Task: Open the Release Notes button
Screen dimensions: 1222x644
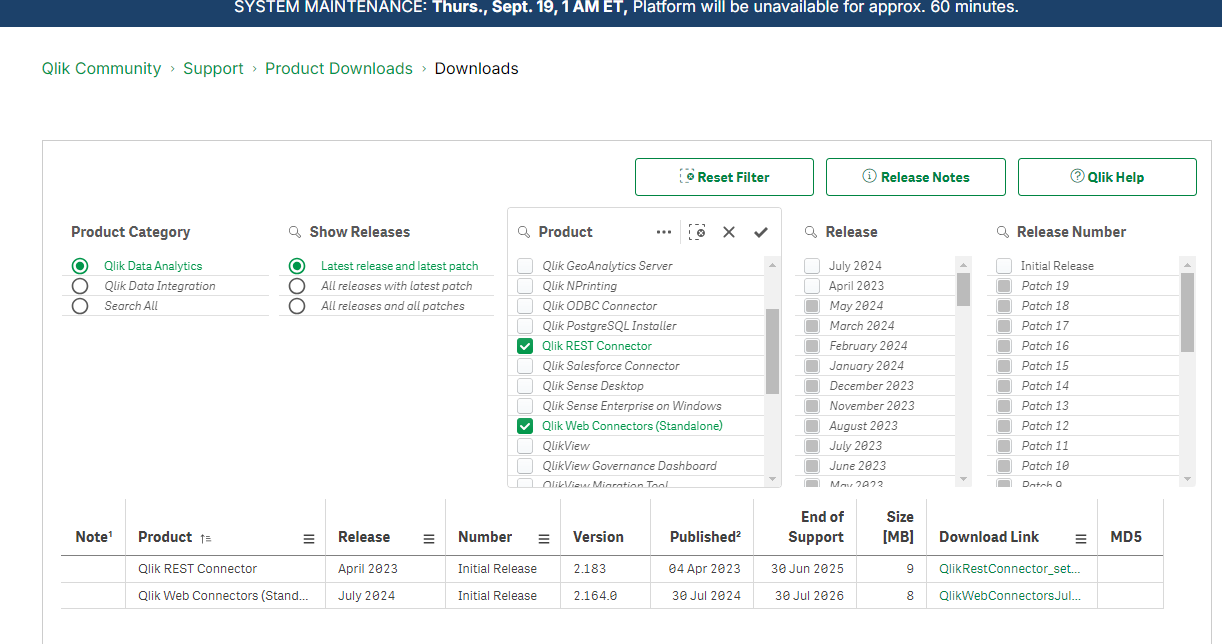Action: (x=915, y=177)
